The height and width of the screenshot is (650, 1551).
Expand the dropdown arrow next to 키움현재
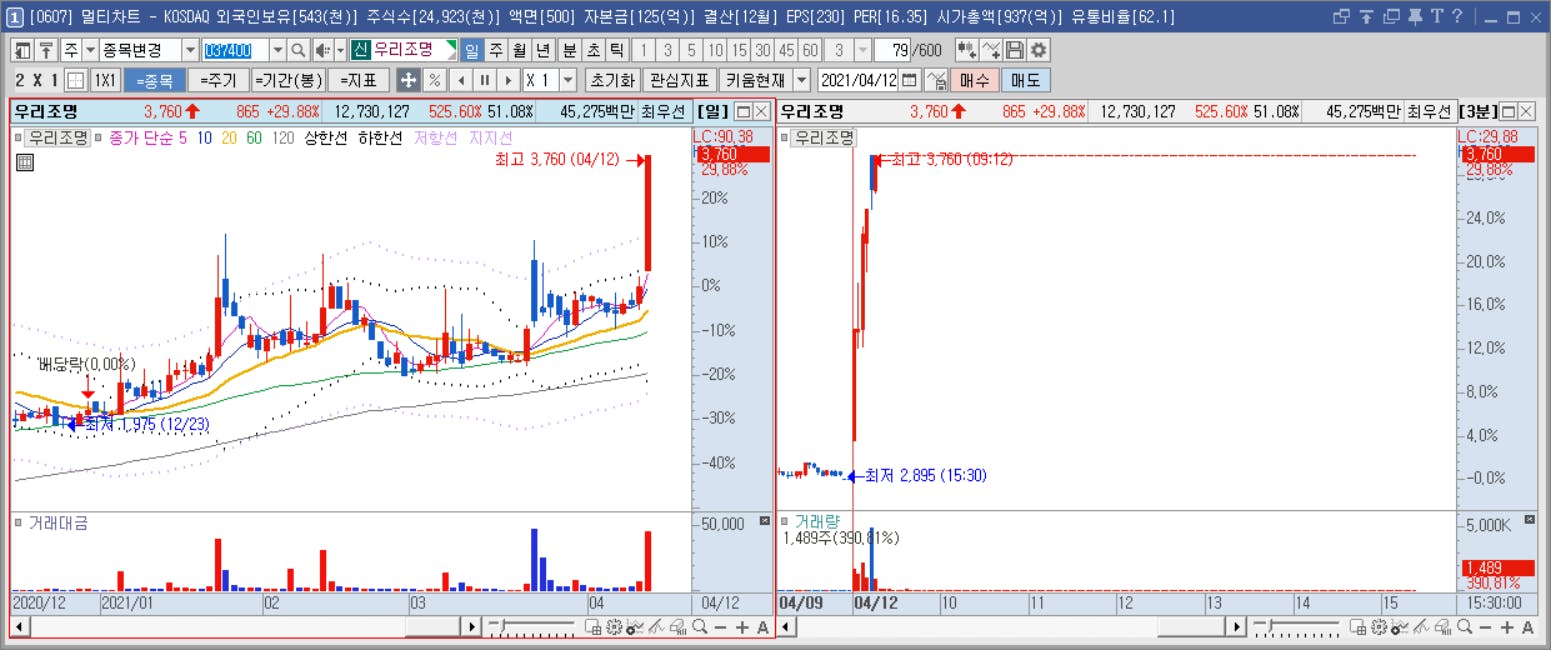click(801, 80)
